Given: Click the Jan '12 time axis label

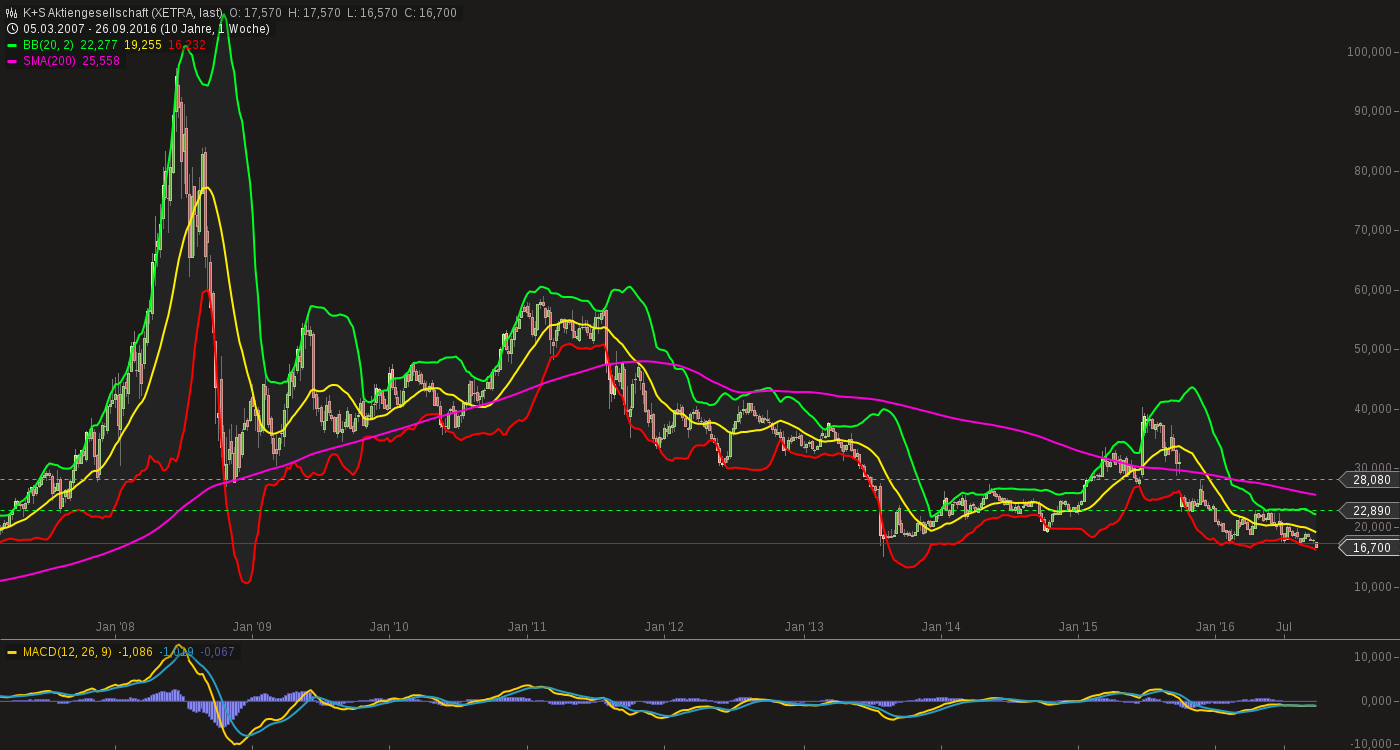Looking at the screenshot, I should [x=664, y=627].
